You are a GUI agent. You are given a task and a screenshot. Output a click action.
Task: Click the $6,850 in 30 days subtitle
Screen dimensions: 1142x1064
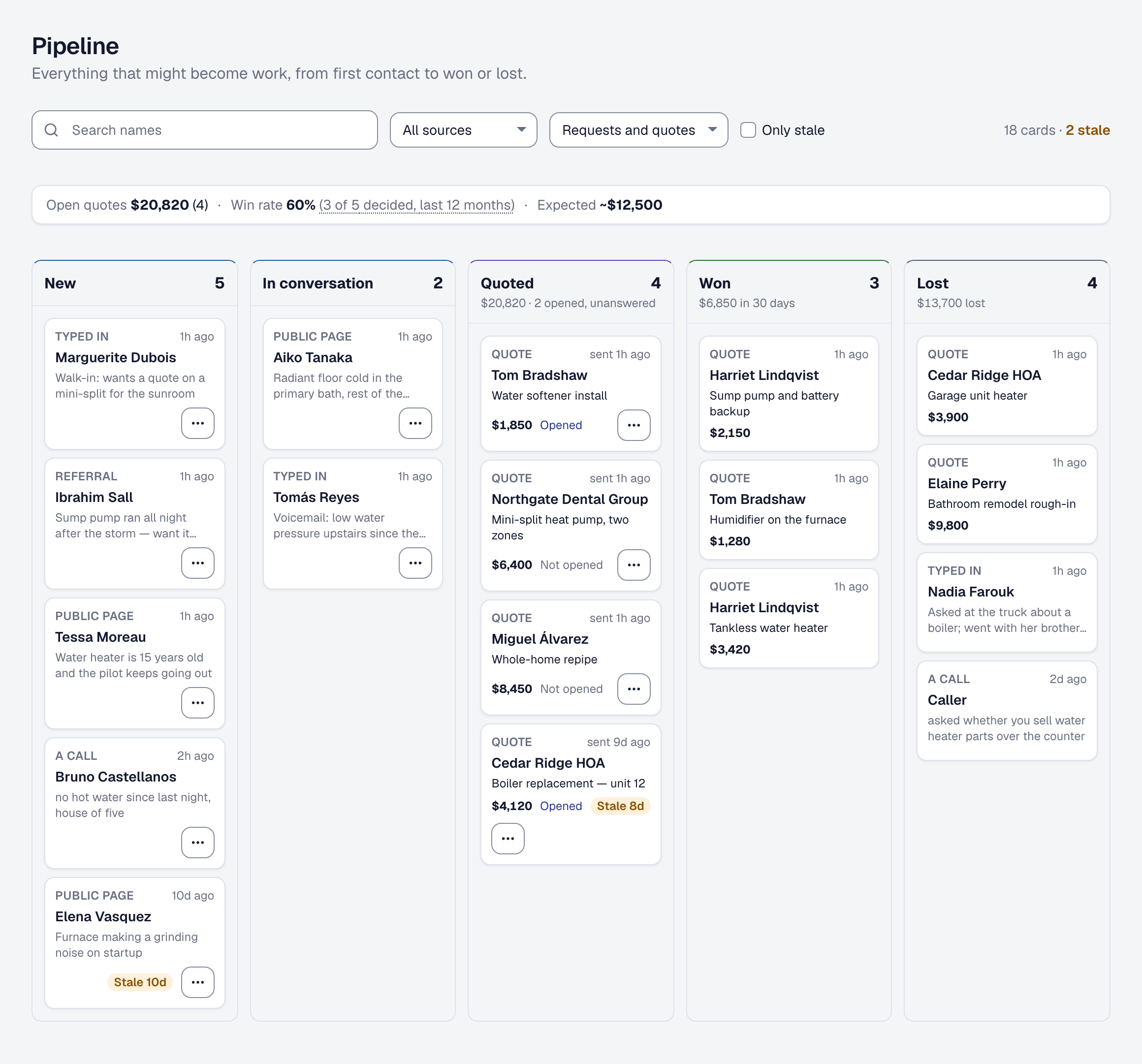746,303
